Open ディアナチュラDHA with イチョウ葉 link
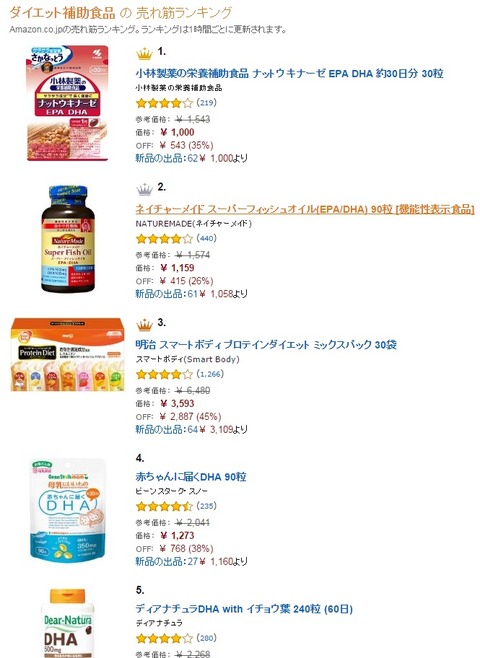The width and height of the screenshot is (480, 658). (x=244, y=609)
